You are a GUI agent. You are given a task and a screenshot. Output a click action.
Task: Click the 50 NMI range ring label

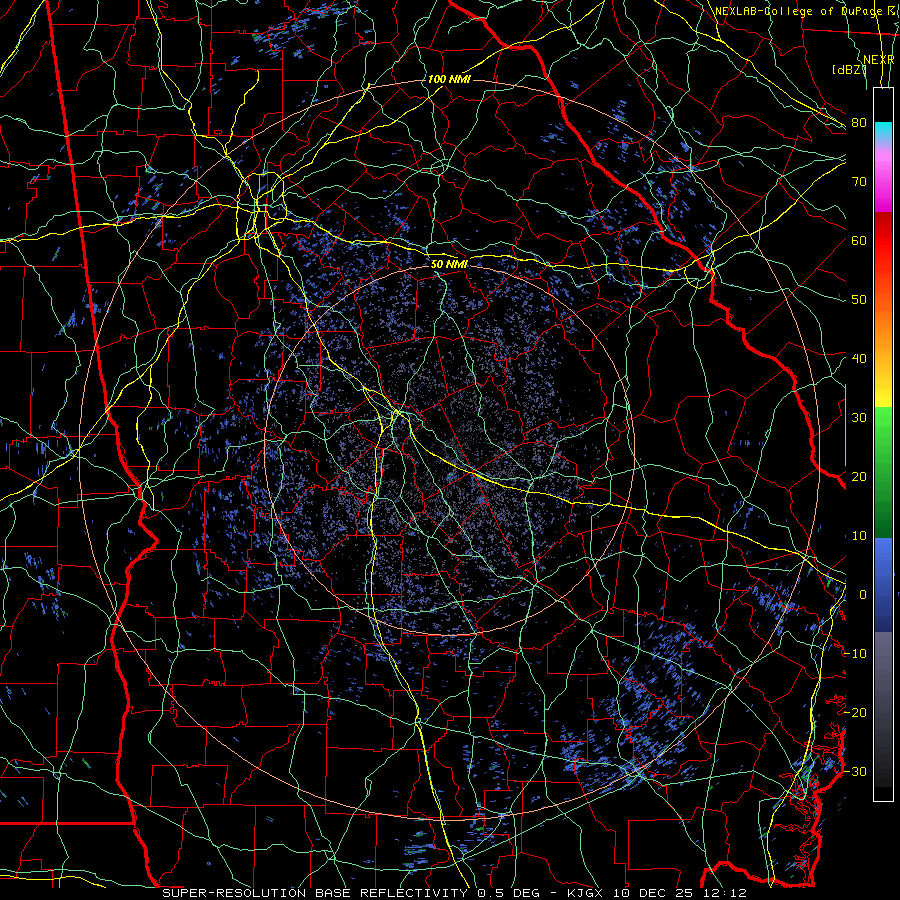(x=449, y=264)
